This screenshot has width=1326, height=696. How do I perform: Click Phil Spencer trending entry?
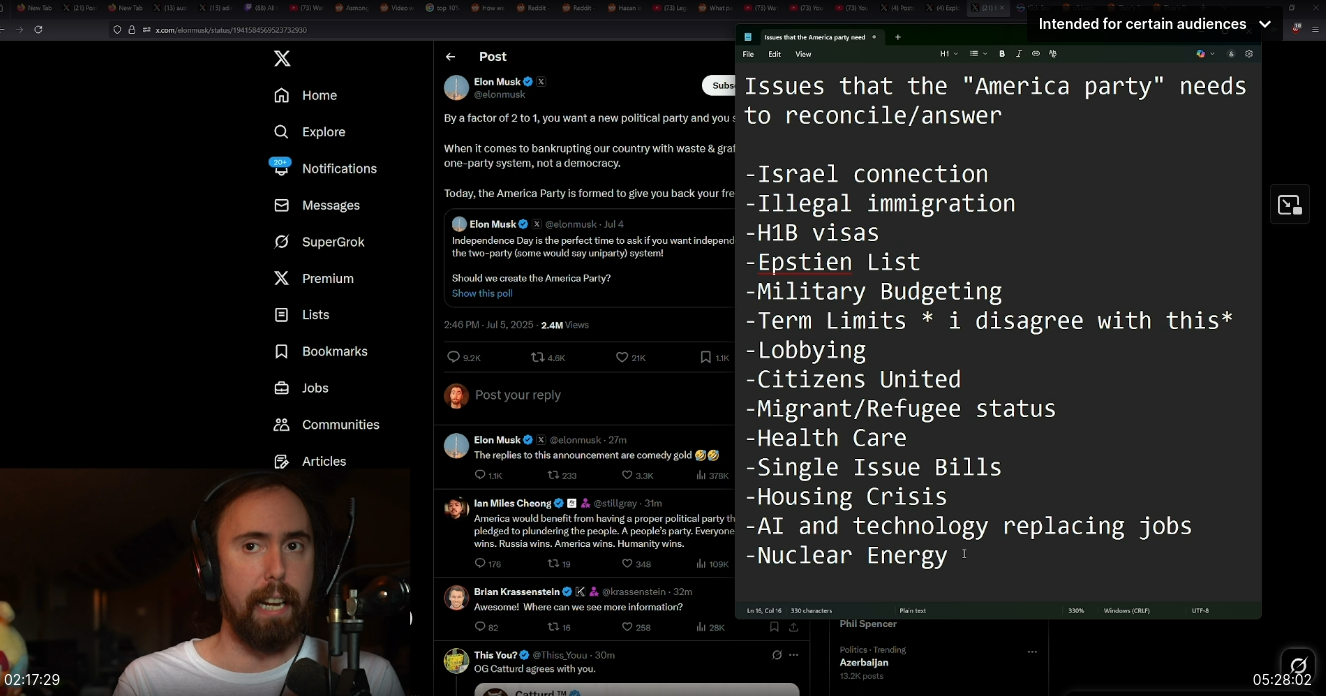868,624
